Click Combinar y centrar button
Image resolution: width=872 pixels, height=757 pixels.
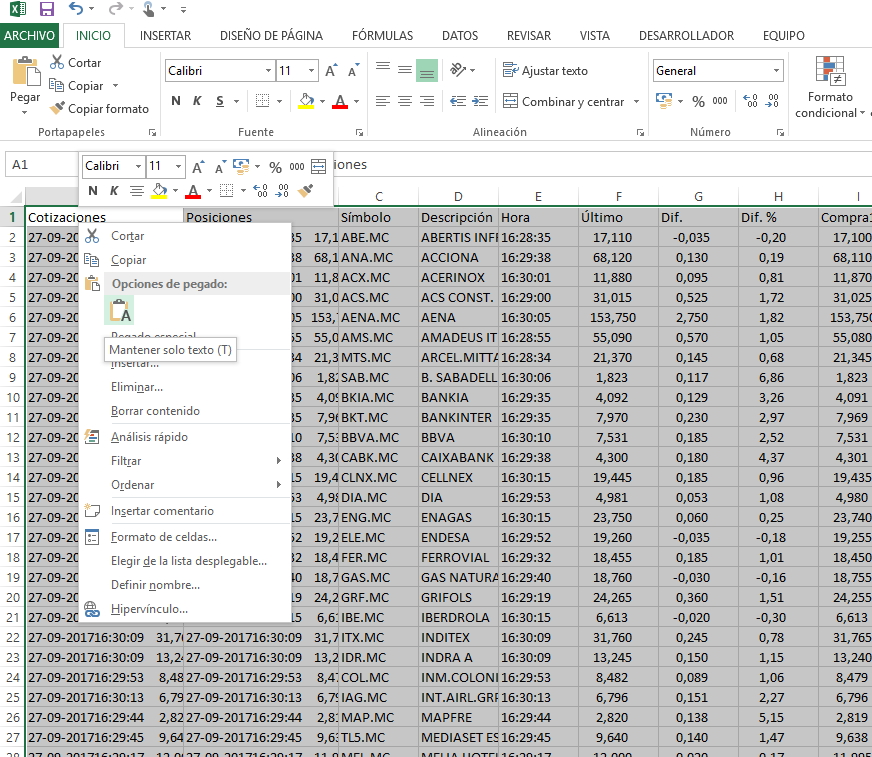564,101
